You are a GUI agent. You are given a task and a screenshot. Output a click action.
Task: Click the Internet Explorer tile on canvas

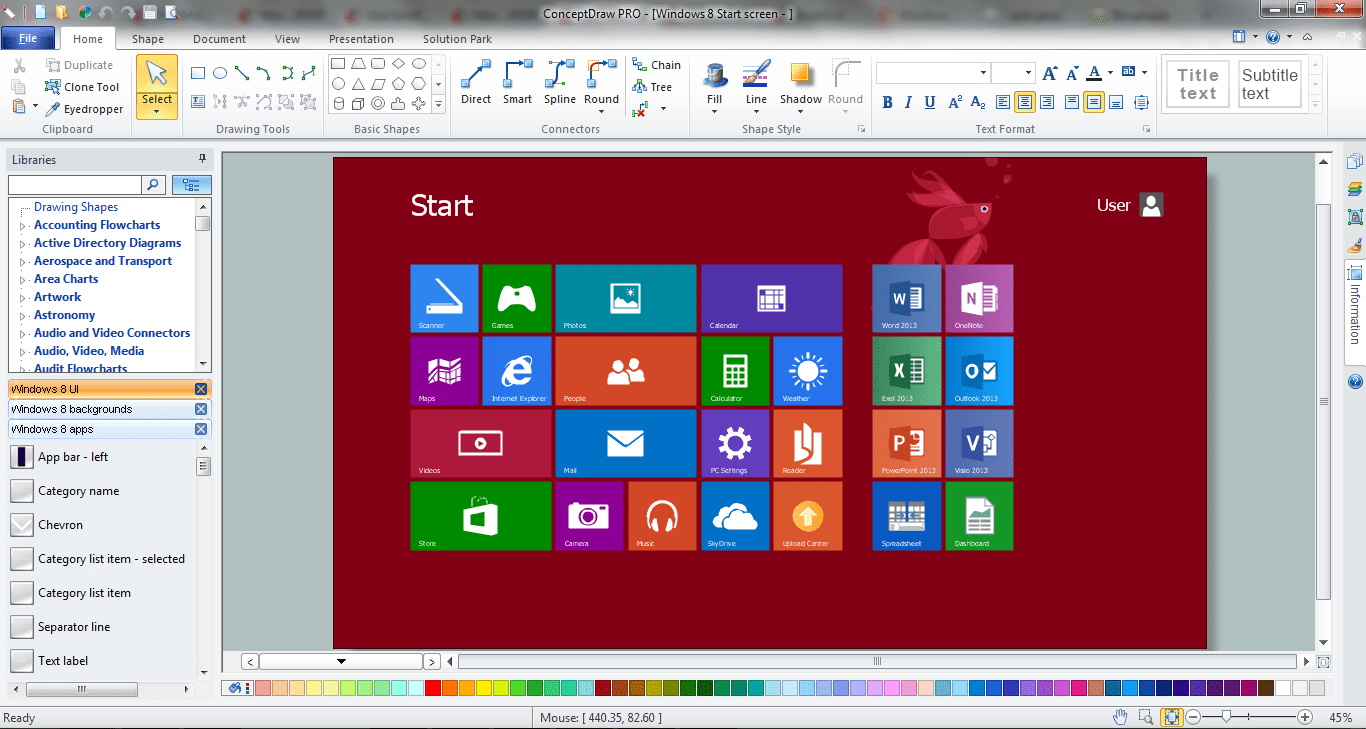[517, 370]
